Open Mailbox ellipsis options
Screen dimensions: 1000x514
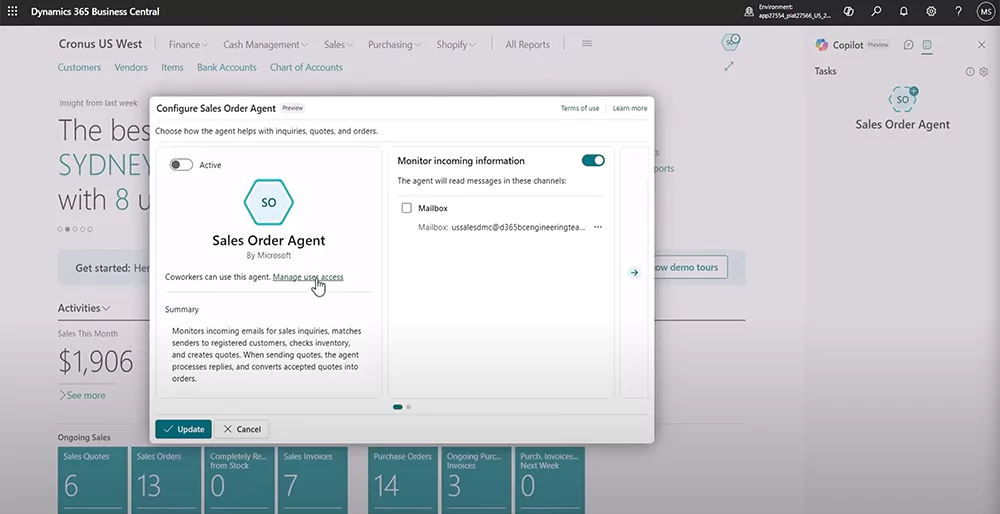tap(598, 227)
